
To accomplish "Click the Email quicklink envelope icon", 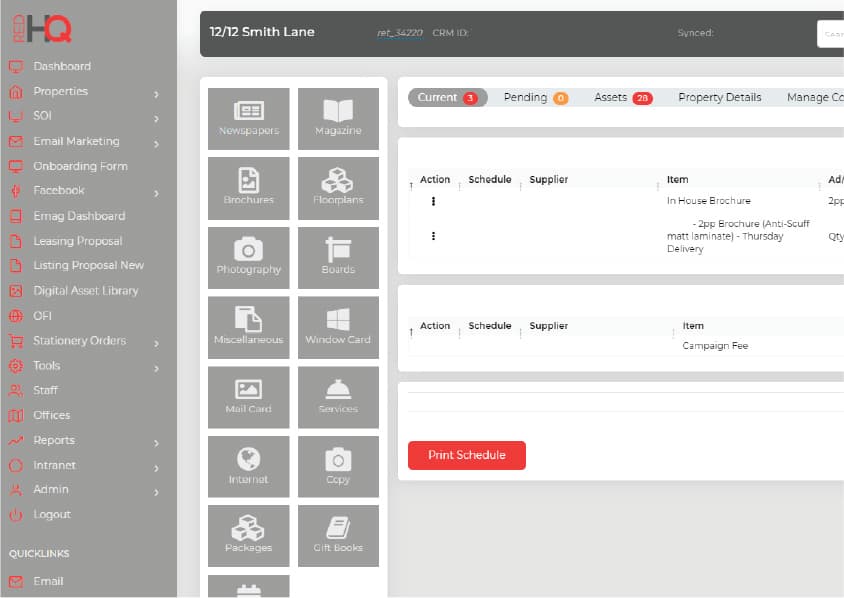I will (16, 581).
